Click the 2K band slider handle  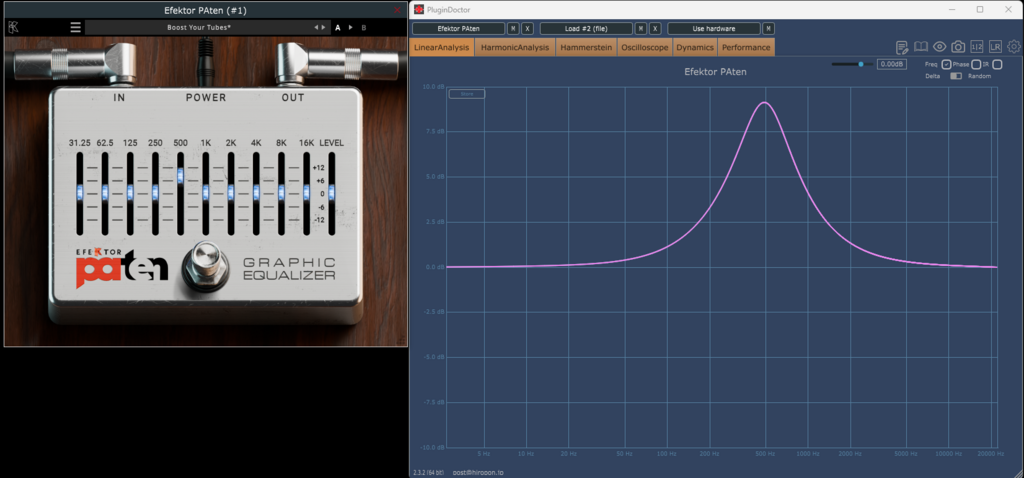point(231,192)
